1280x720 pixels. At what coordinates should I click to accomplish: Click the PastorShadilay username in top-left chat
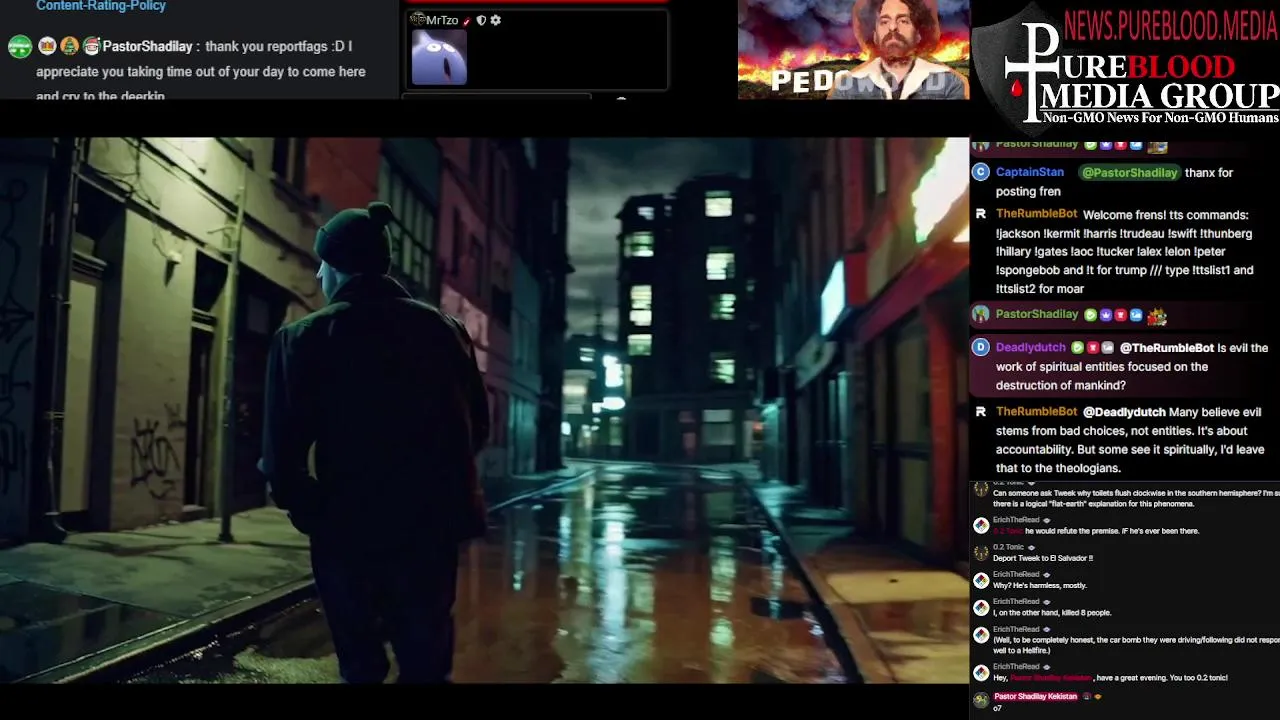click(147, 46)
